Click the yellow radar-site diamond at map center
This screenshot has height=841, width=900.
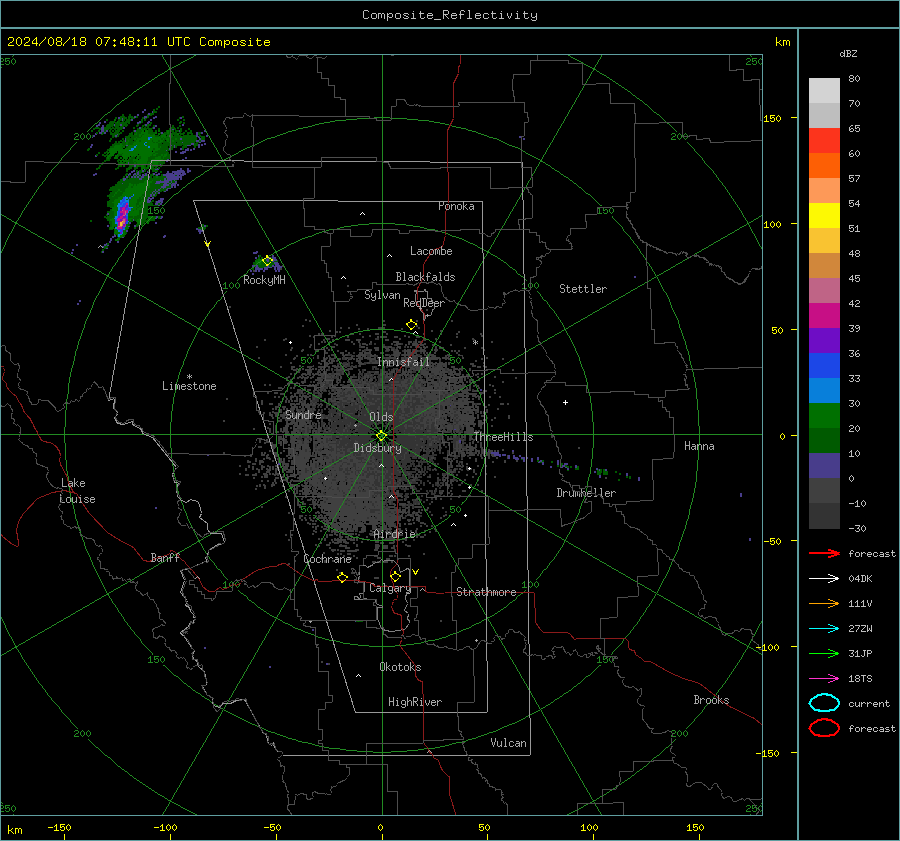pos(382,436)
